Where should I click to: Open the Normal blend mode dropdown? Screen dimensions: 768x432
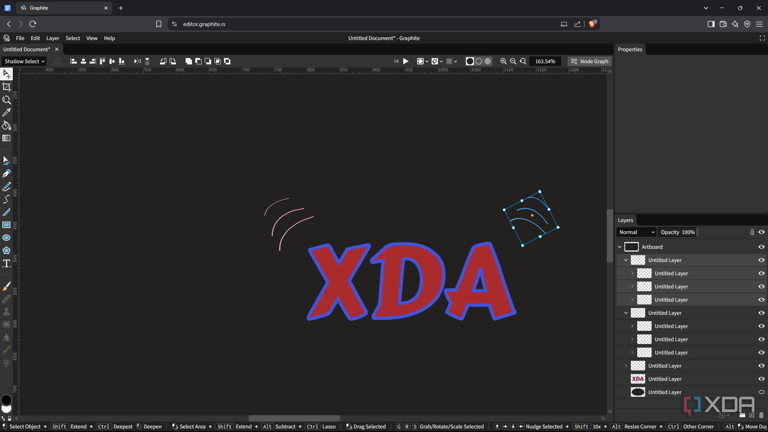(636, 232)
